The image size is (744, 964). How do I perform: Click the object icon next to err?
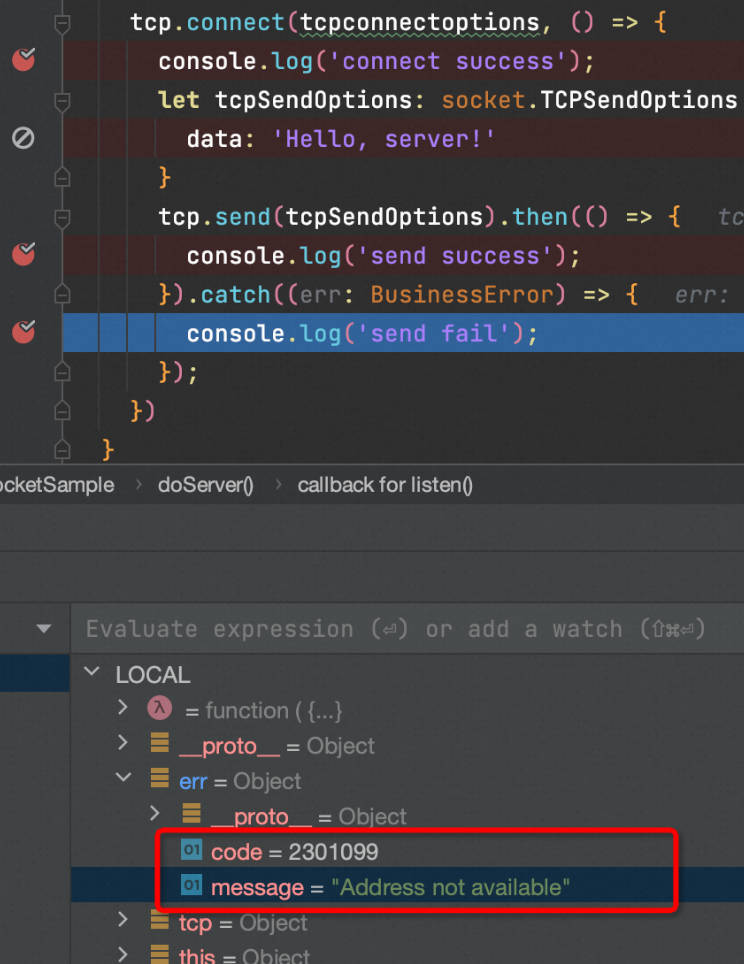(x=159, y=779)
